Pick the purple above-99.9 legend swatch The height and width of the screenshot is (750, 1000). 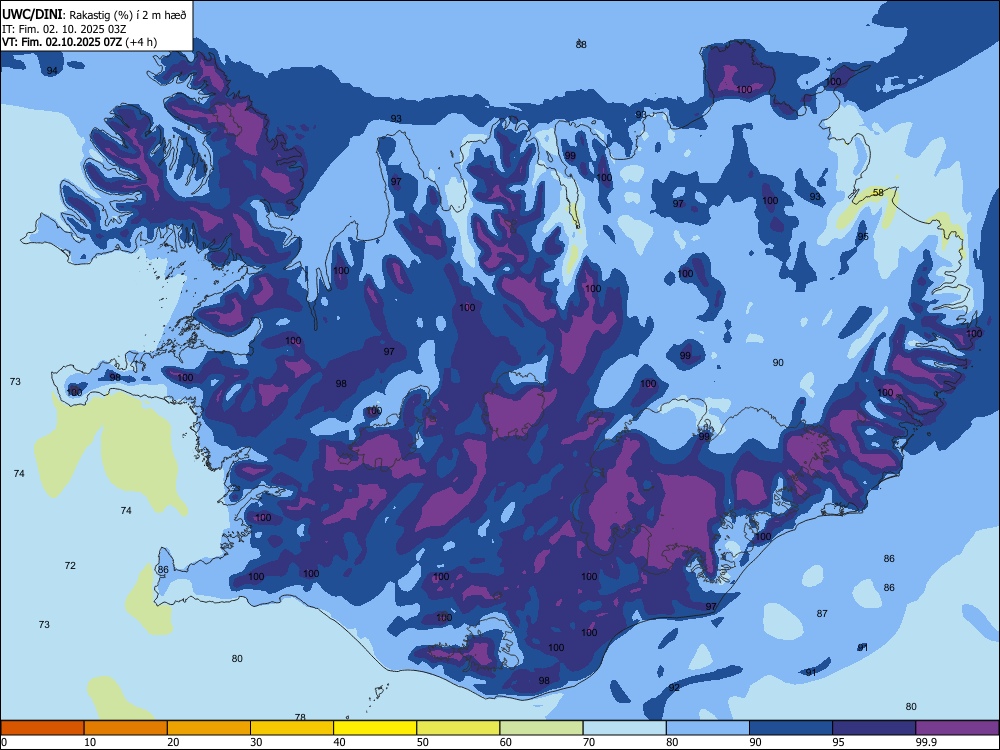pyautogui.click(x=957, y=728)
